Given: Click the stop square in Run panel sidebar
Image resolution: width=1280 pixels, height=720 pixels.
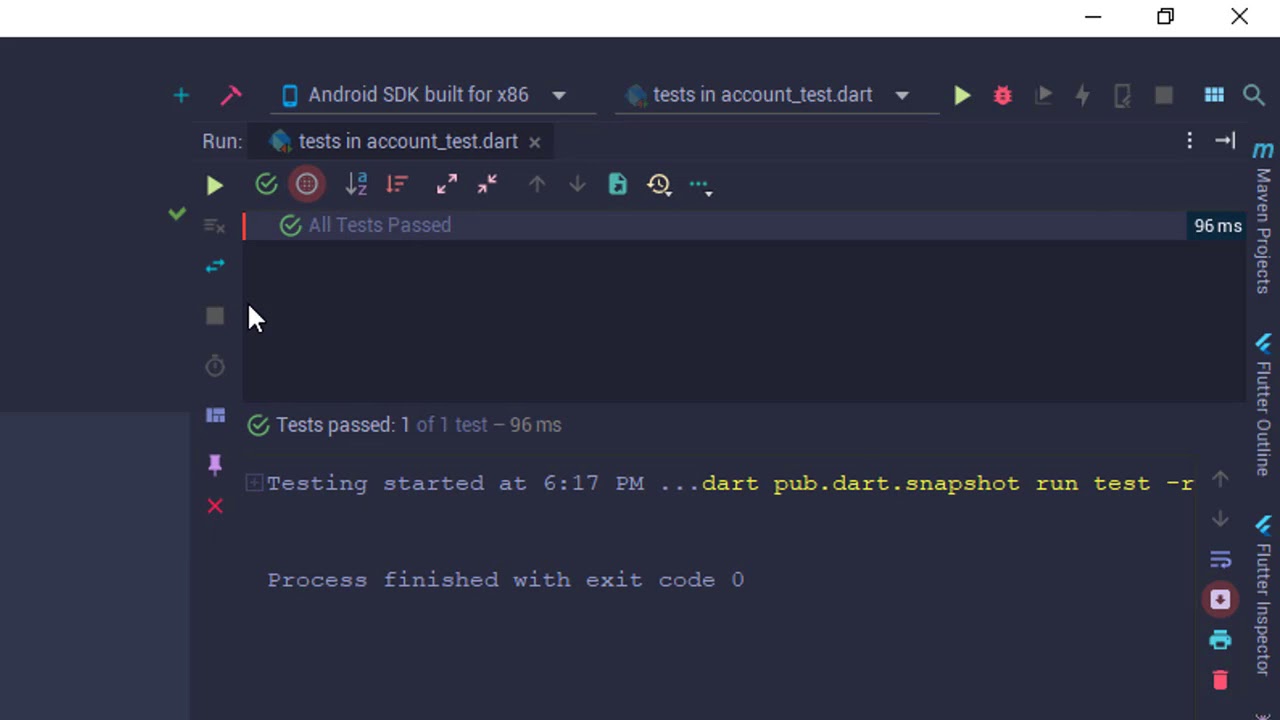Looking at the screenshot, I should (215, 316).
